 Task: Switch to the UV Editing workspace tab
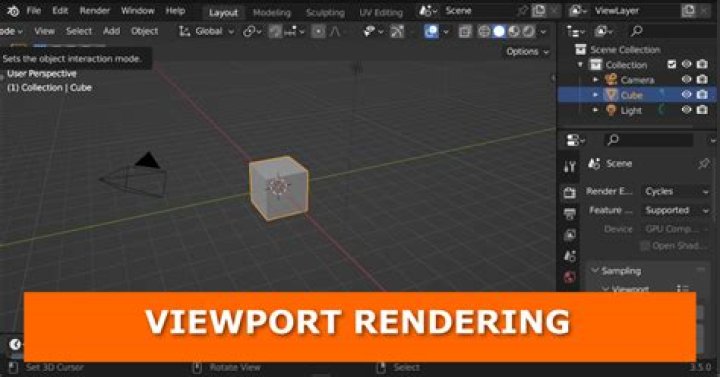[381, 12]
